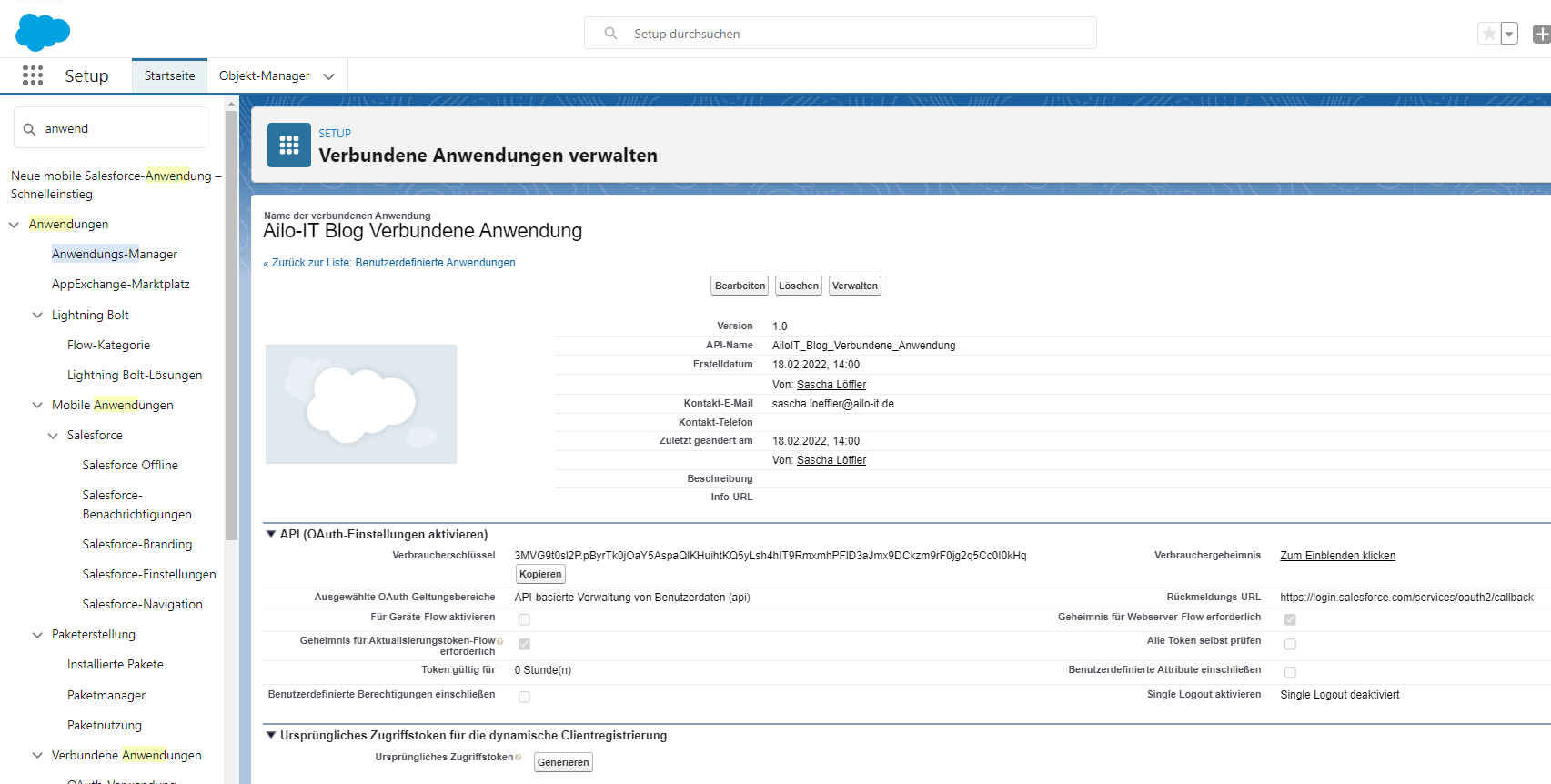Toggle Geheimnis für Aktualisierungstoken-Flow checkbox

tap(524, 644)
